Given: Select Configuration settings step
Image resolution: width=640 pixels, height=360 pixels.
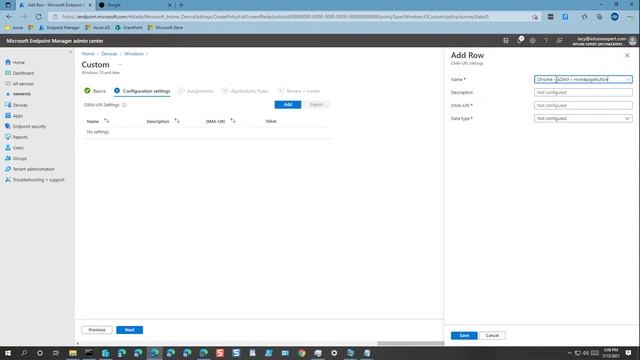Looking at the screenshot, I should click(x=142, y=91).
